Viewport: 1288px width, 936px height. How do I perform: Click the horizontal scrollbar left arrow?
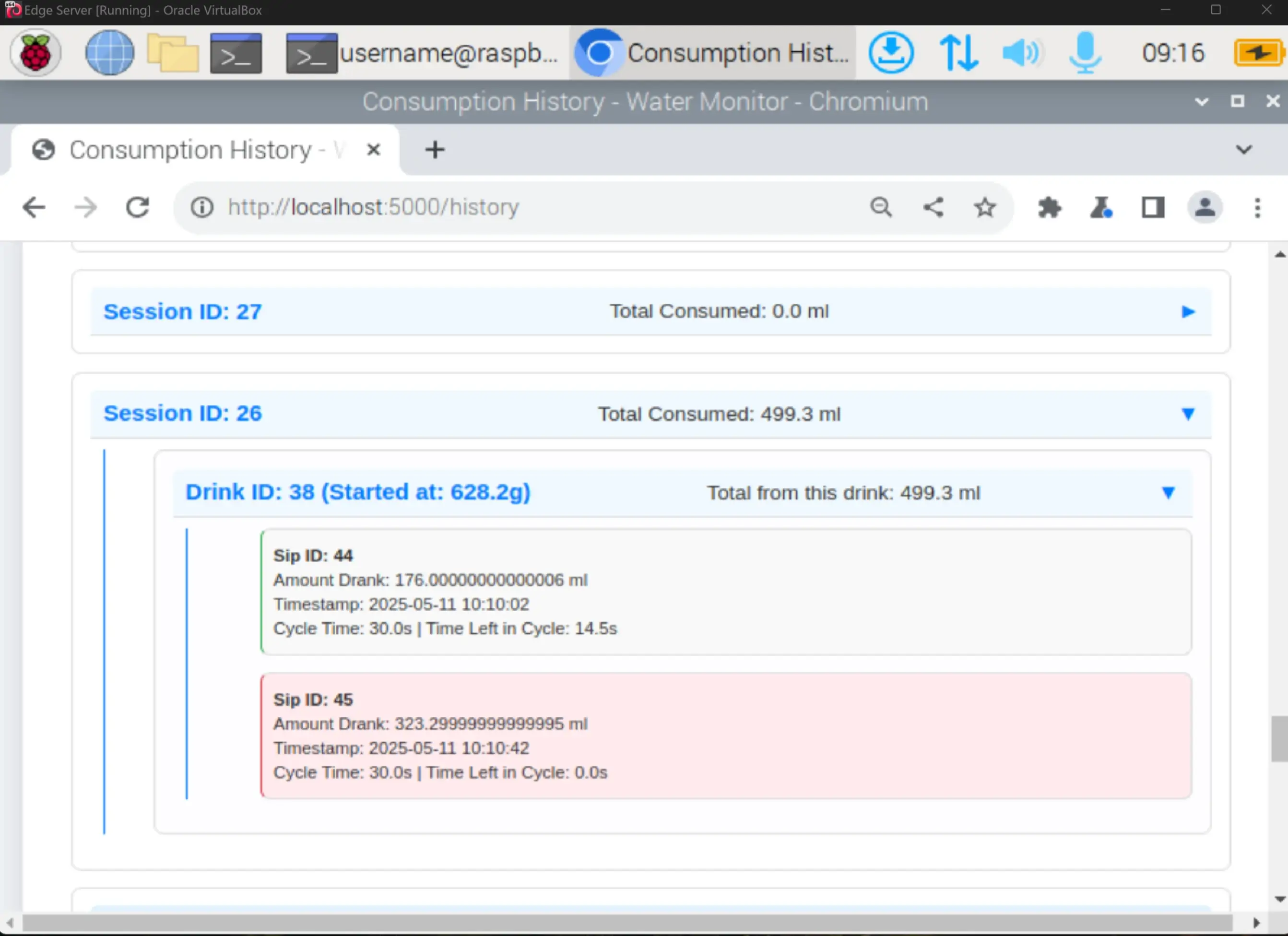pyautogui.click(x=10, y=923)
